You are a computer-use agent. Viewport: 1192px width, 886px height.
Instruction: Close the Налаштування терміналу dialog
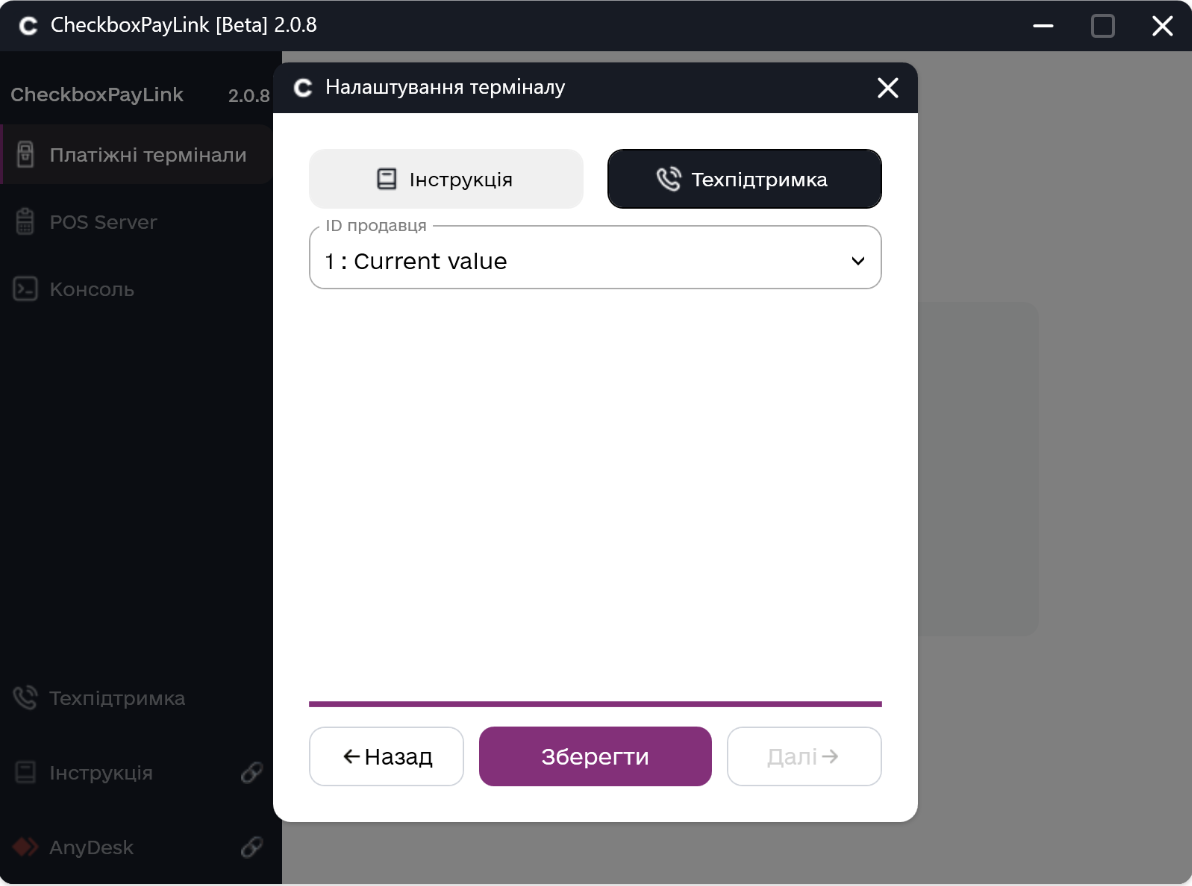(887, 88)
